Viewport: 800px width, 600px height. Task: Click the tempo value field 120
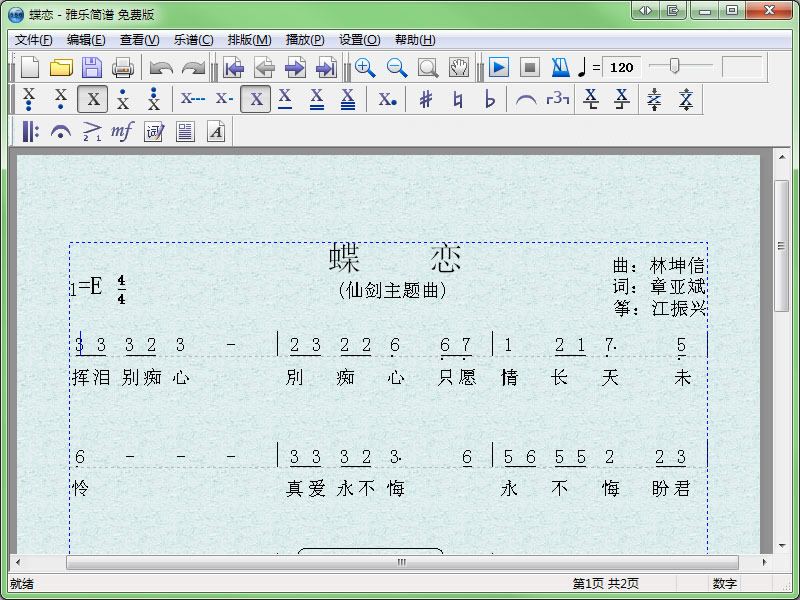(621, 67)
